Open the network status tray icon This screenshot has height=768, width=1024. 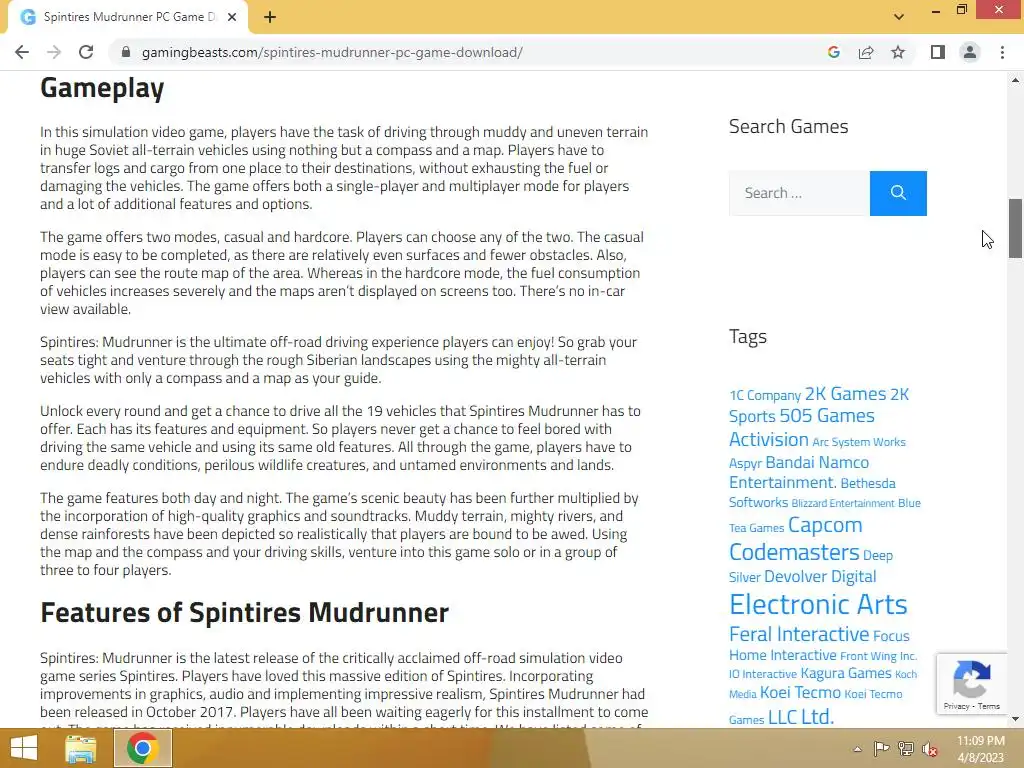pos(906,749)
